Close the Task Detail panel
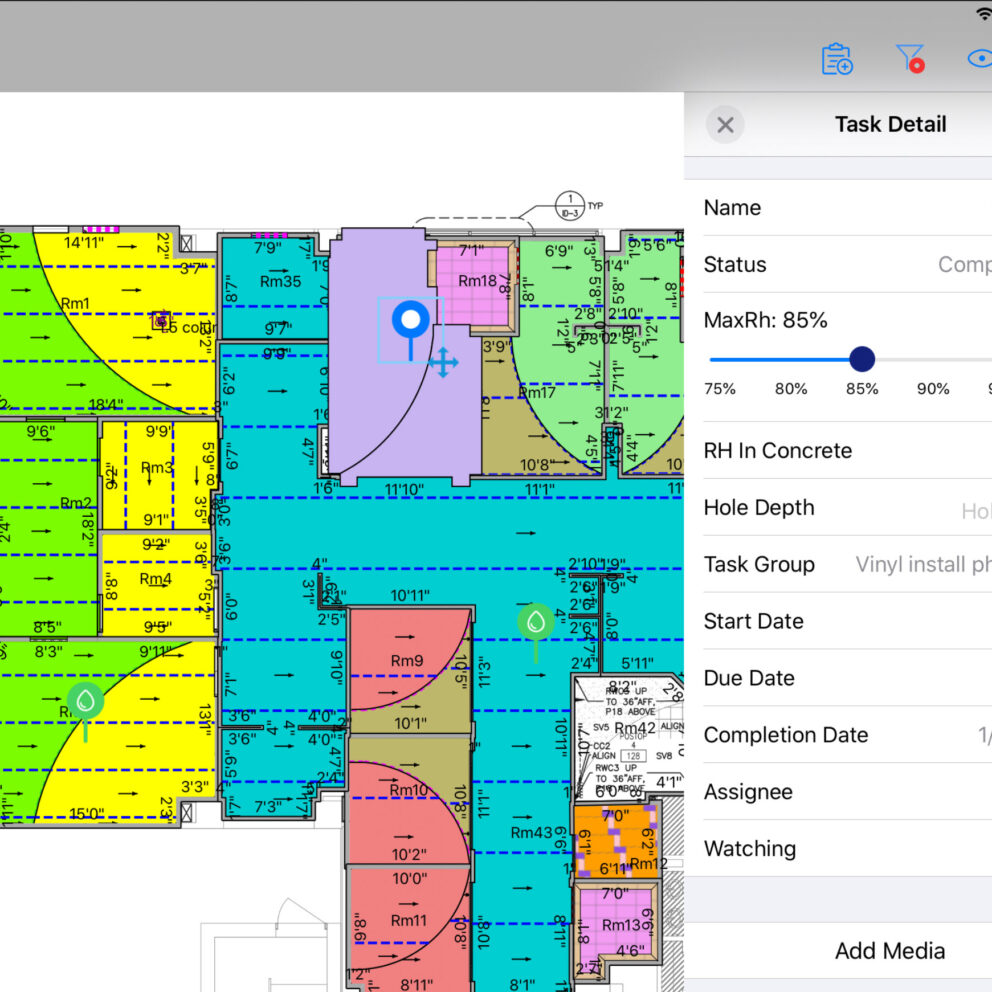 725,125
